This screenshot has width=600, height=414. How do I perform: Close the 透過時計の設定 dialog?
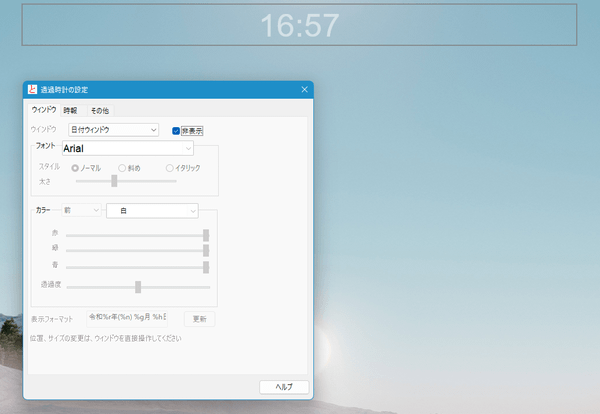pos(304,90)
